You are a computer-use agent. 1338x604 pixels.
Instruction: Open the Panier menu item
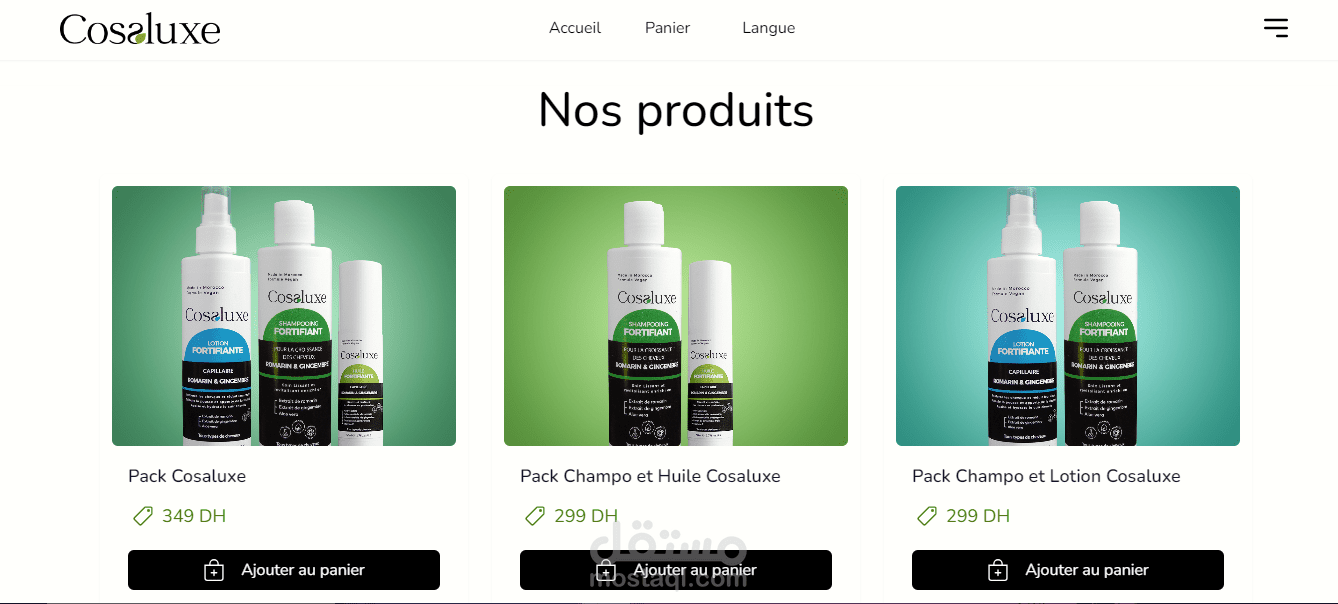667,28
